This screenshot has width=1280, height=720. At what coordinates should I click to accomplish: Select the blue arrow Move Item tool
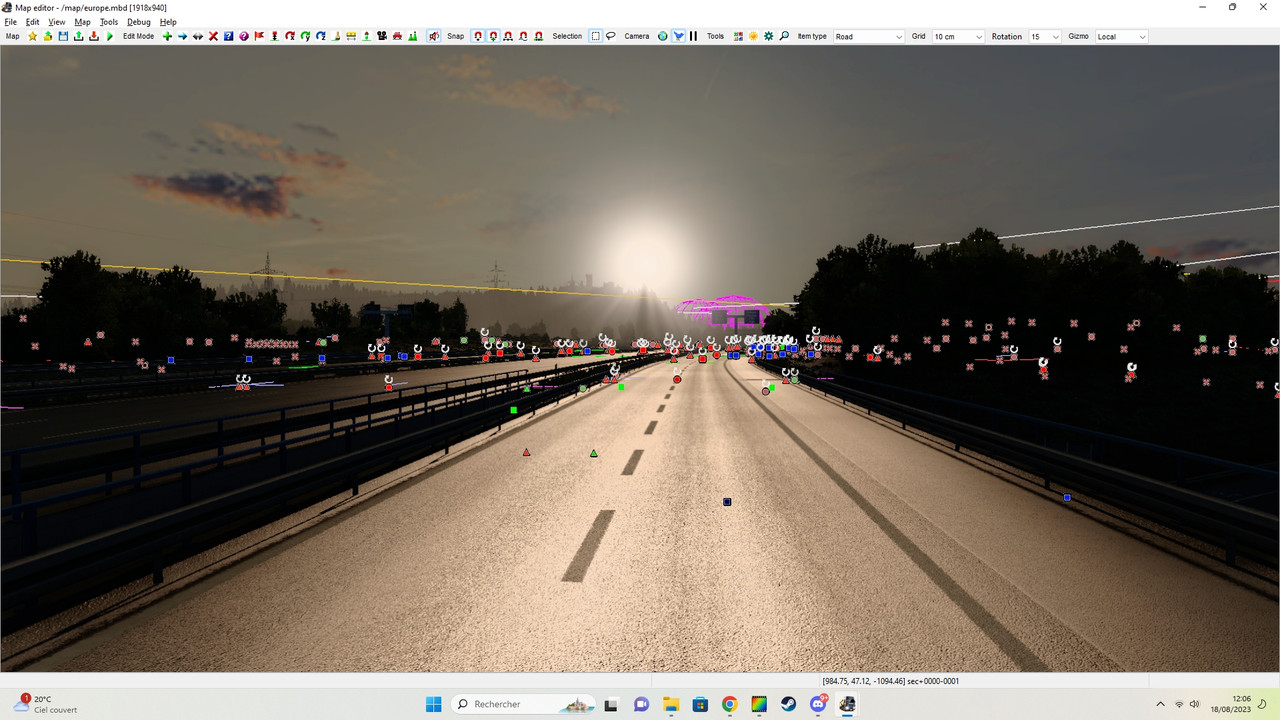coord(182,36)
